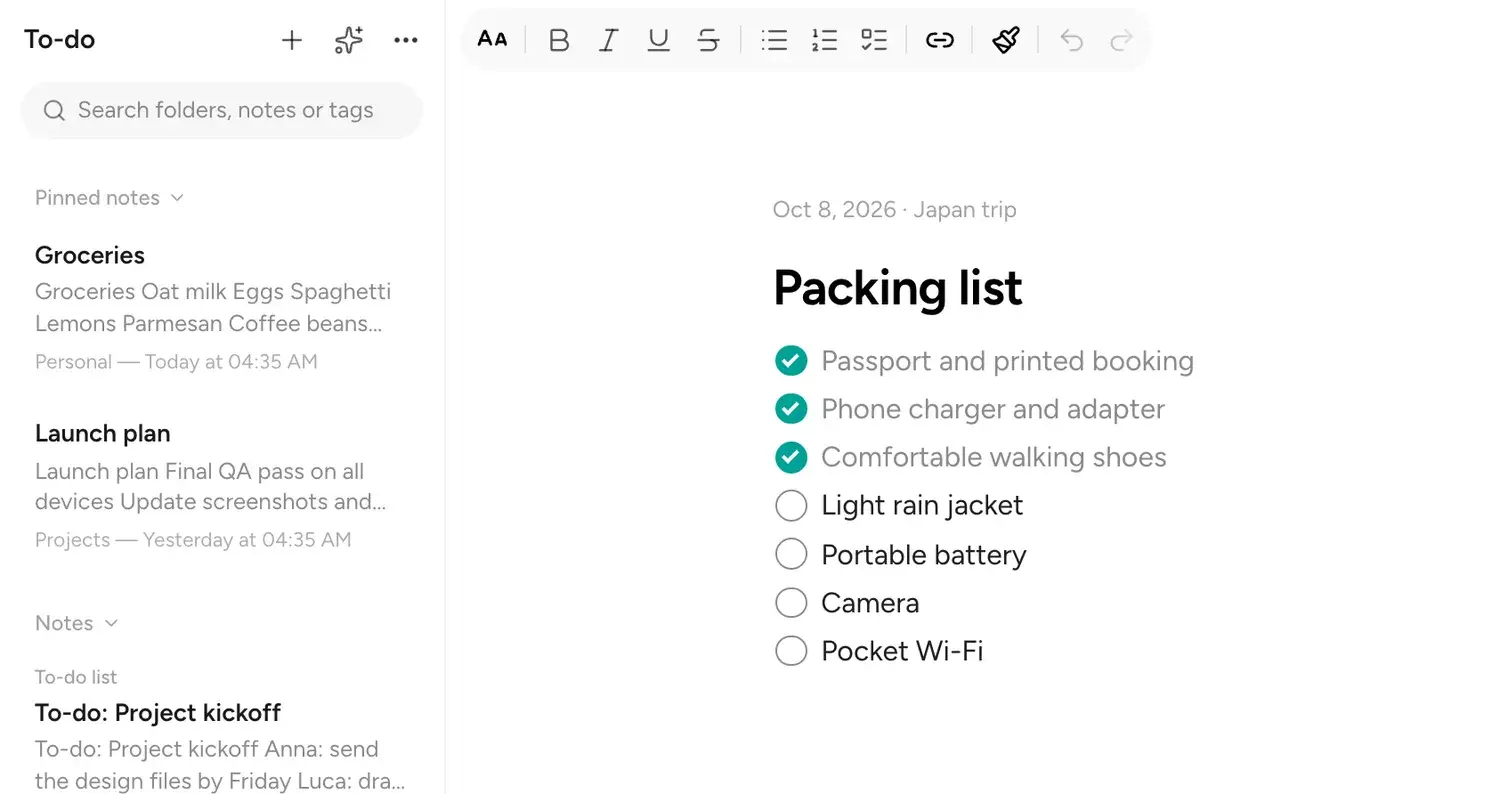Screen dimensions: 1500x794
Task: Open the Groceries pinned note
Action: tap(221, 307)
